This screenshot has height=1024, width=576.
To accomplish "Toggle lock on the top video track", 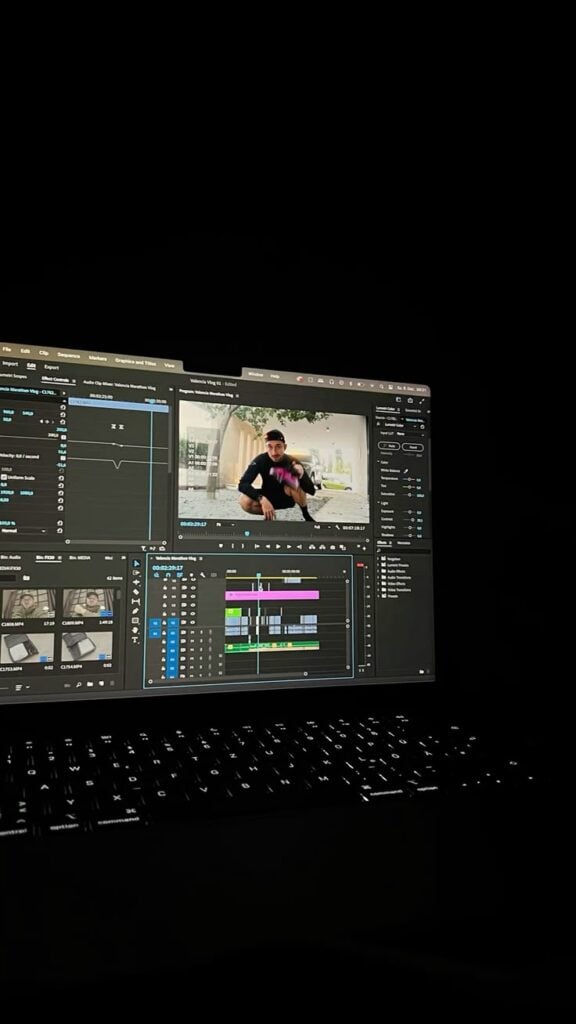I will [x=165, y=588].
